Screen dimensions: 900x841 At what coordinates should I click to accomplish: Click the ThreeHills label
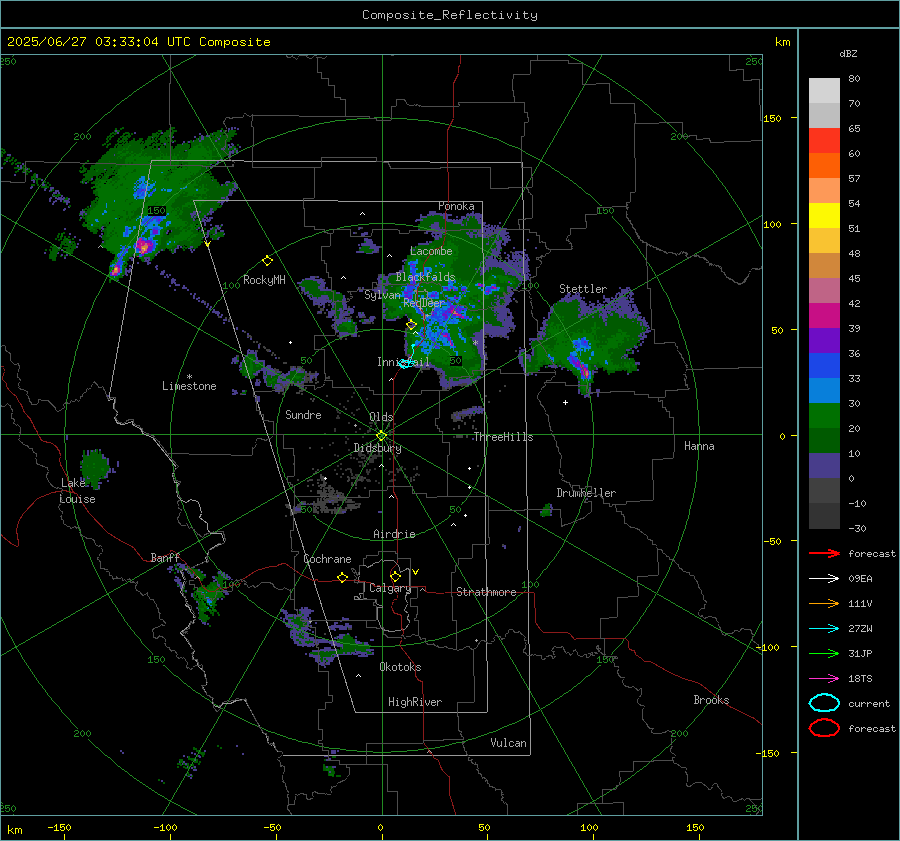click(503, 437)
